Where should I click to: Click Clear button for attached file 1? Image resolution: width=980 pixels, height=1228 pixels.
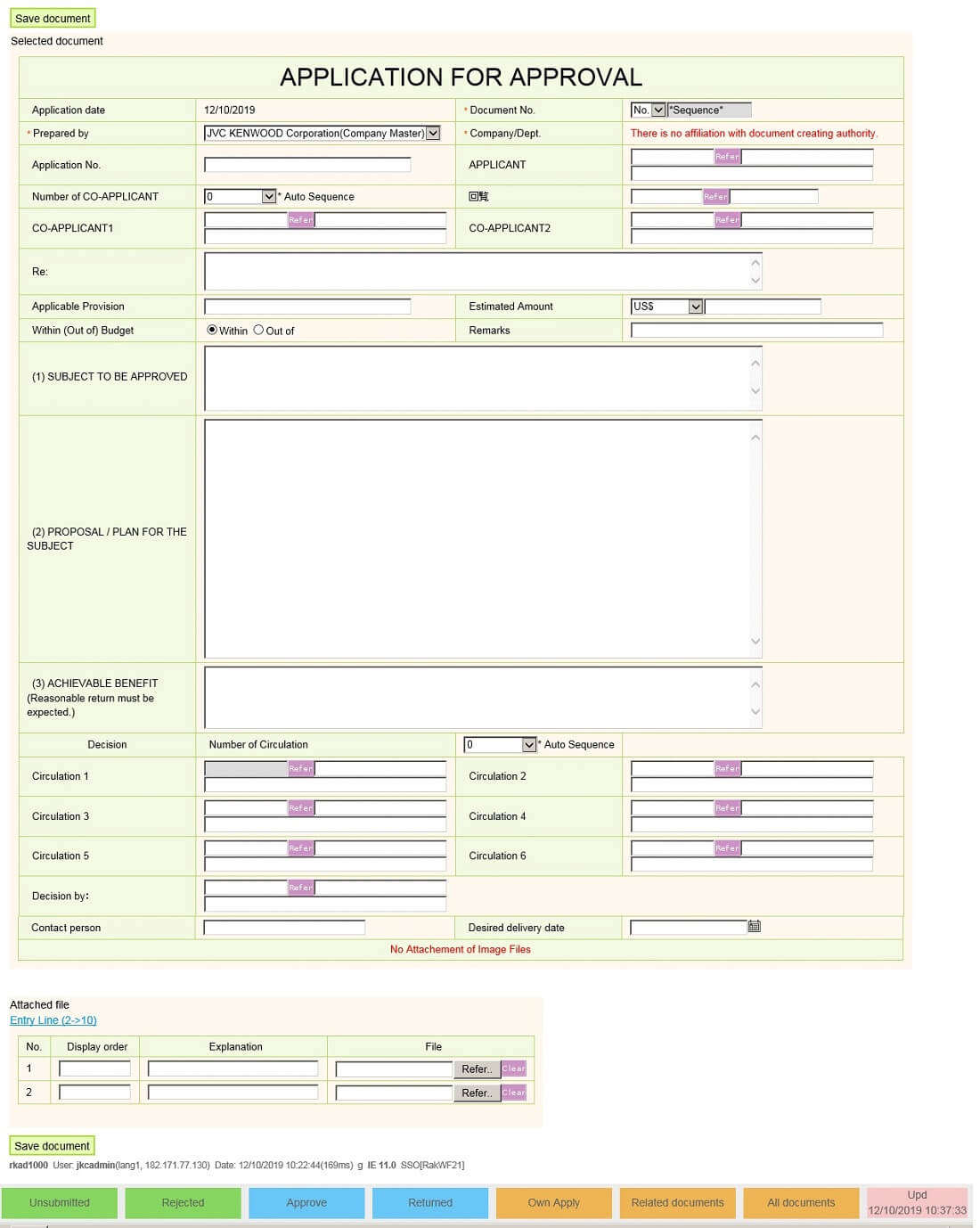514,1068
